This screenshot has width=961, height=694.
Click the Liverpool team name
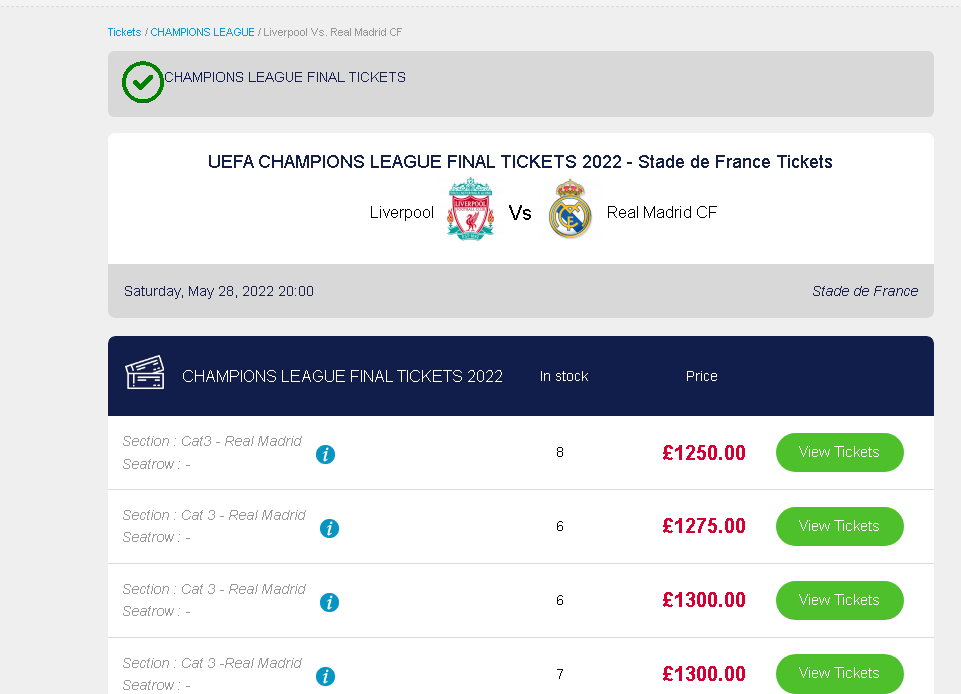(402, 212)
